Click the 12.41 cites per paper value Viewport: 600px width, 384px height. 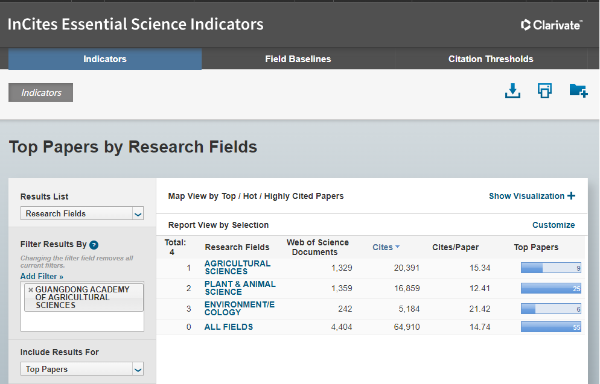point(480,288)
